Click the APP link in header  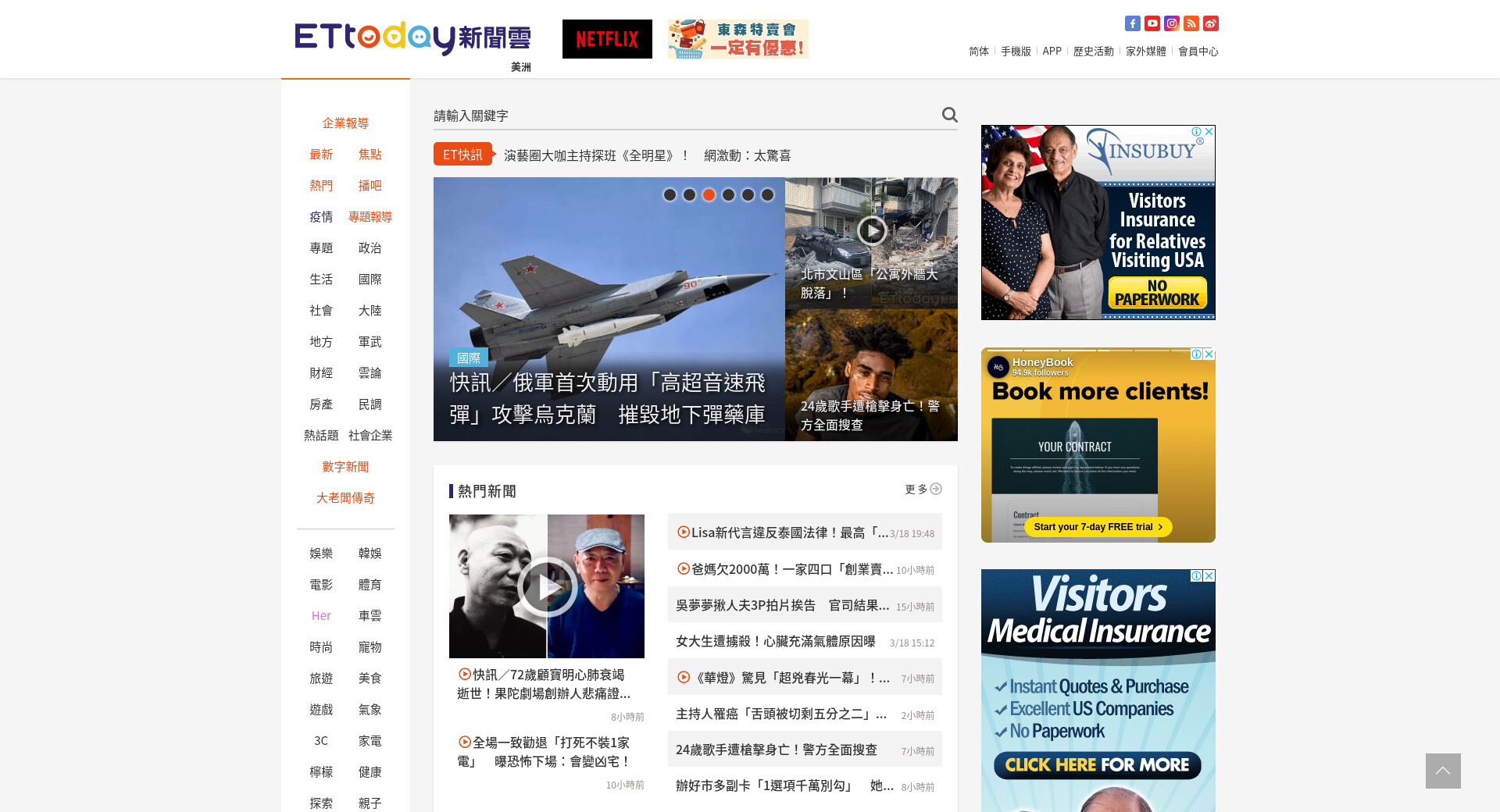(x=1052, y=52)
